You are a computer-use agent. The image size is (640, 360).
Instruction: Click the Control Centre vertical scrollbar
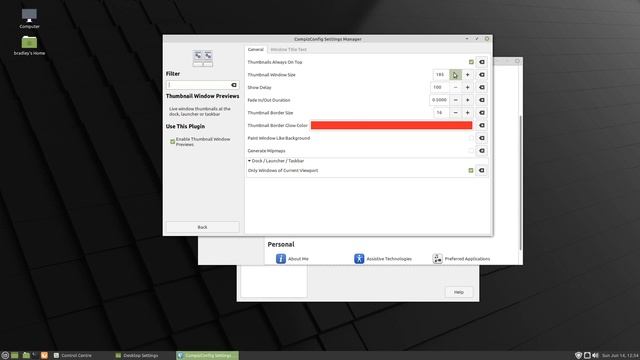[520, 183]
